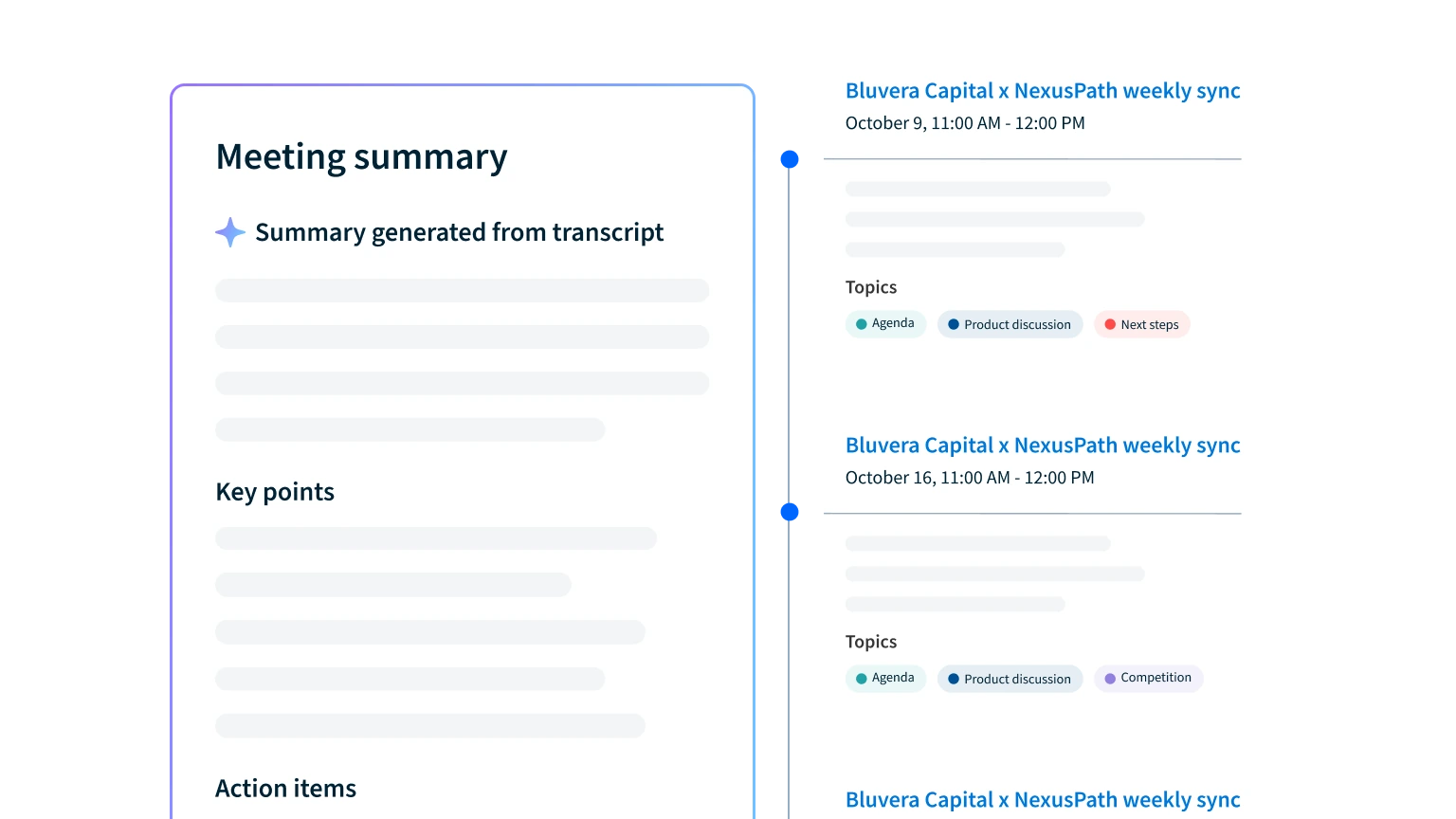Click 'Summary generated from transcript' label

coord(459,232)
